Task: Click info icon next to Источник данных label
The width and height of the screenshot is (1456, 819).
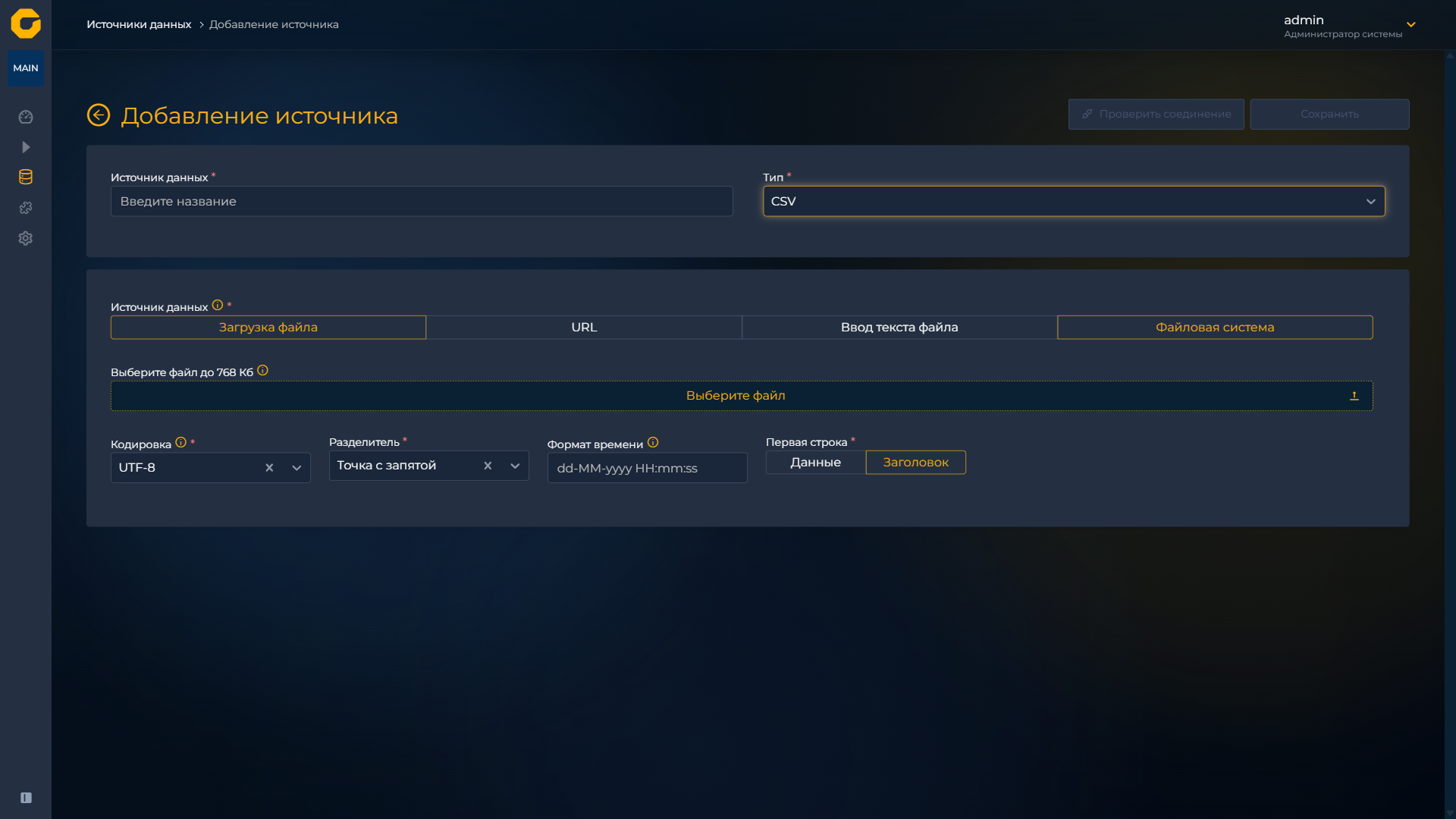Action: point(218,305)
